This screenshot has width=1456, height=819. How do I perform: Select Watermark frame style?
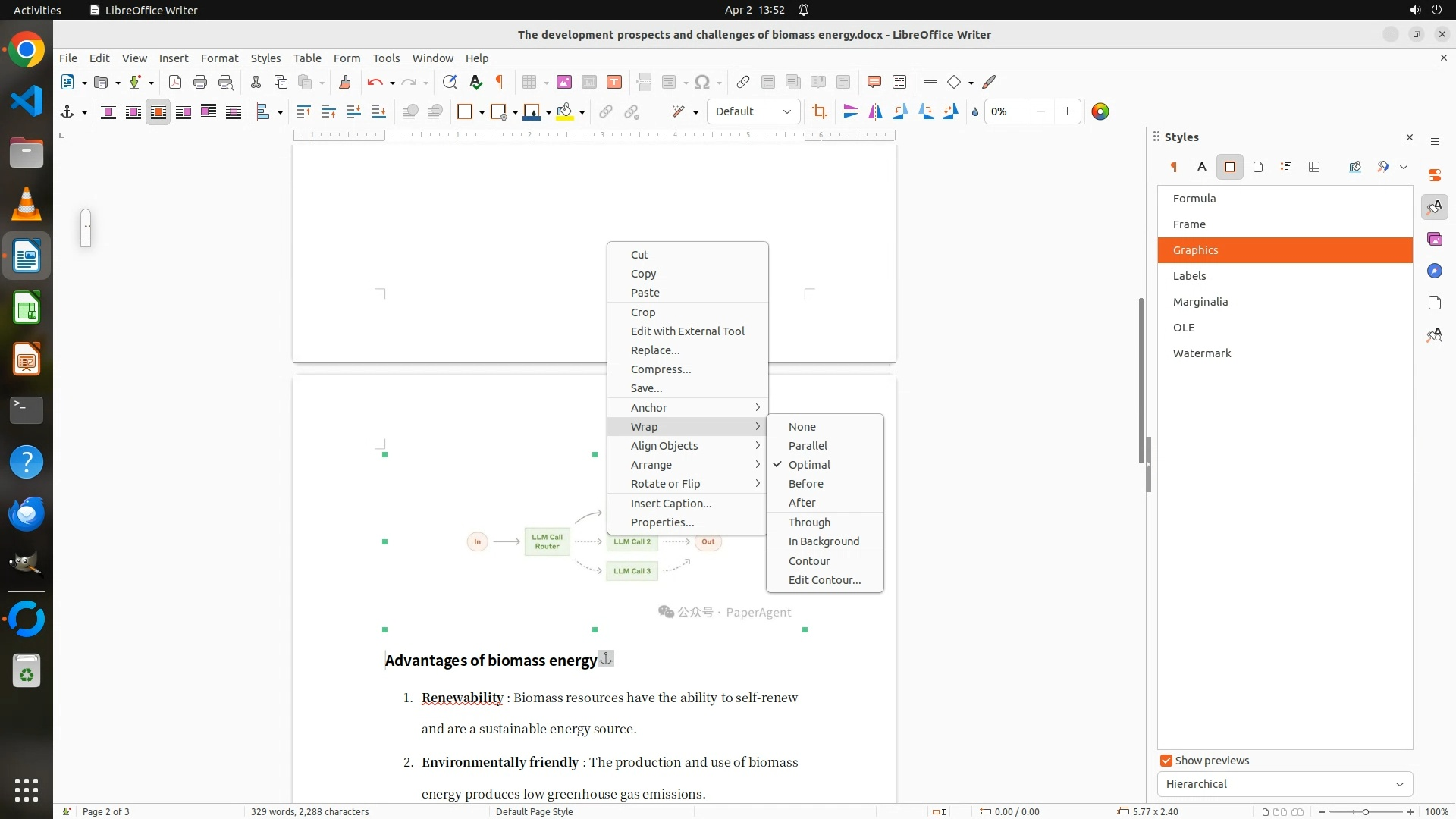(x=1202, y=353)
